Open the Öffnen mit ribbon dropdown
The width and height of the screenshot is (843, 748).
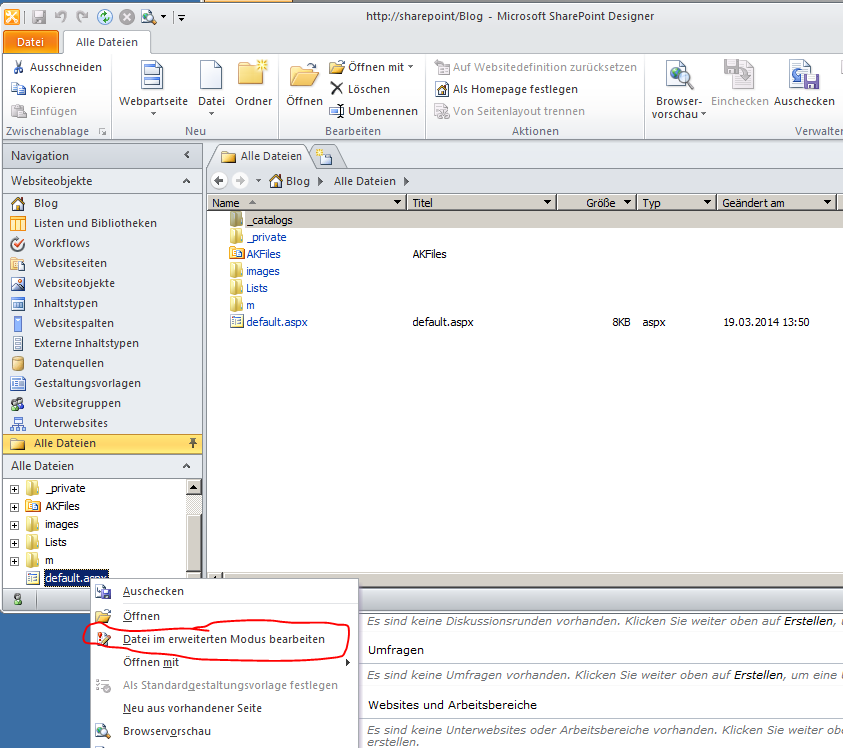tap(372, 67)
